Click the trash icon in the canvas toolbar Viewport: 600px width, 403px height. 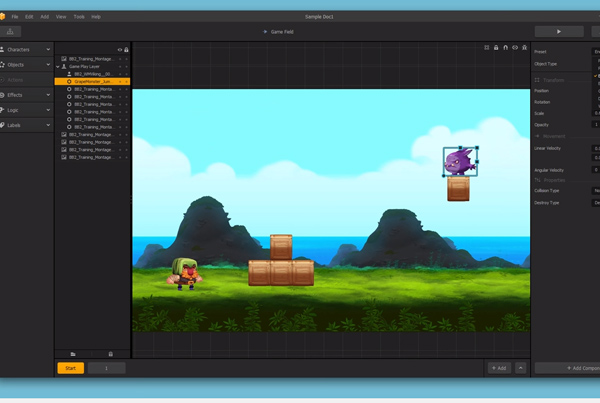click(525, 47)
